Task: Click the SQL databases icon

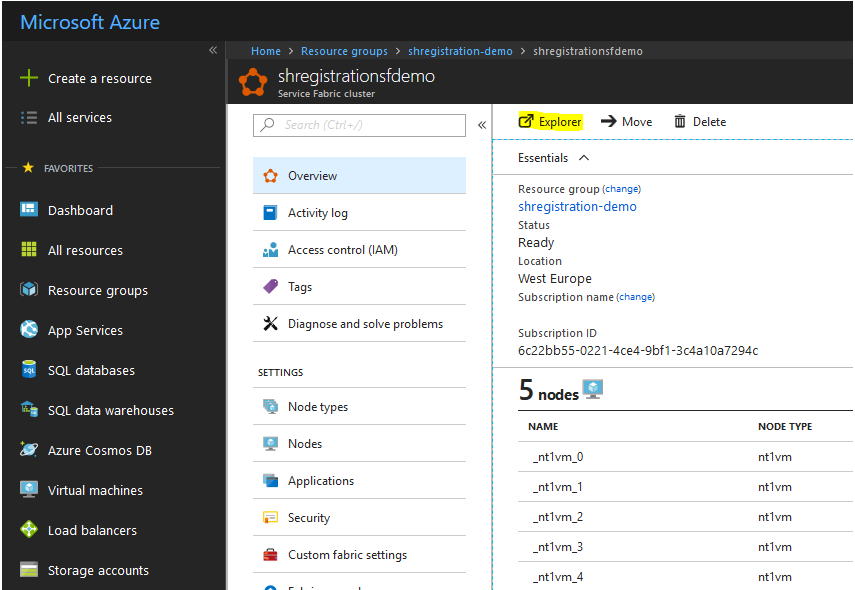Action: [x=29, y=369]
